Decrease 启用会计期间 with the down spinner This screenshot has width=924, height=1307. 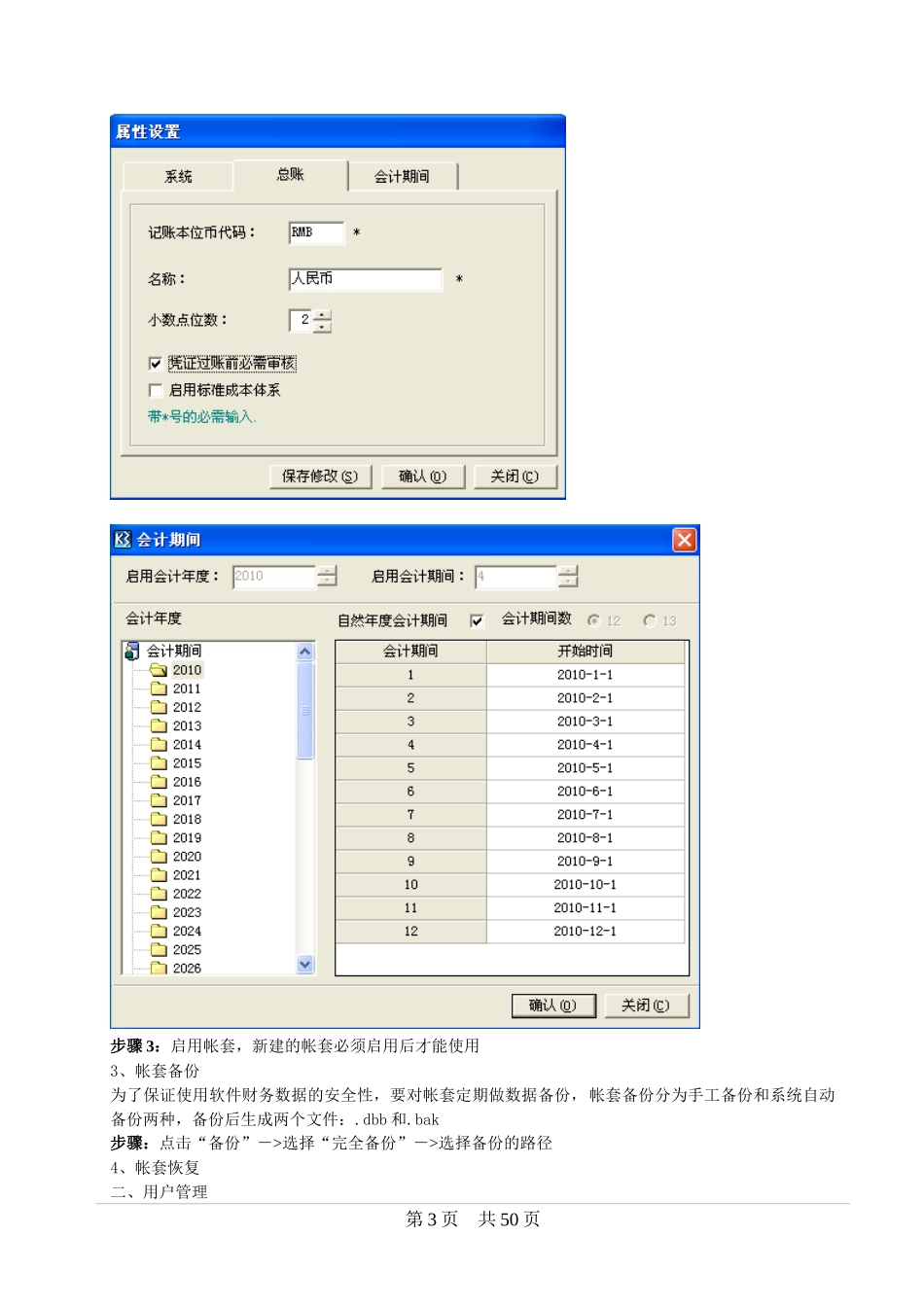568,583
